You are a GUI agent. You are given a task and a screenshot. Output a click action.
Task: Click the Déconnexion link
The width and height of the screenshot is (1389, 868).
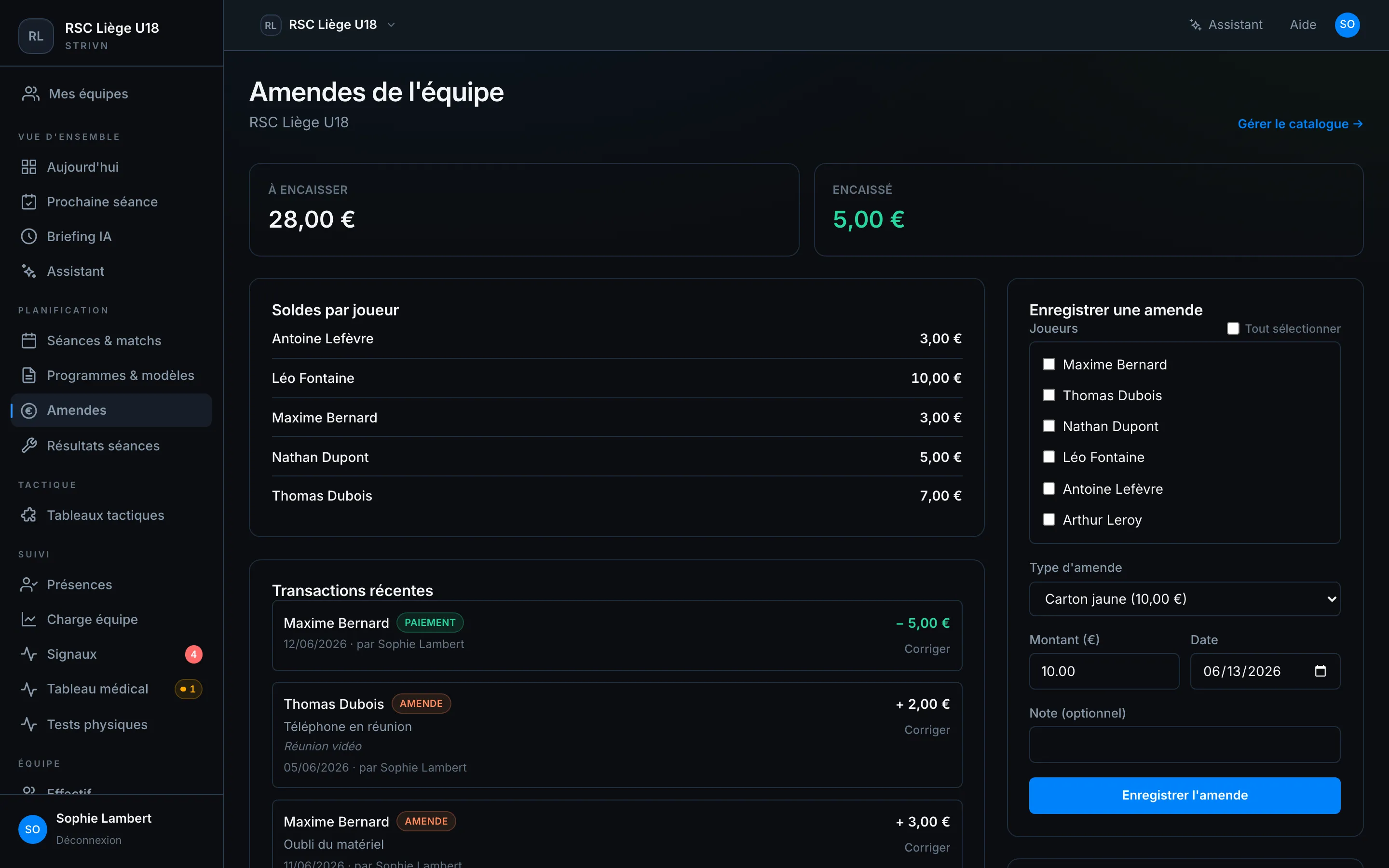pos(89,840)
